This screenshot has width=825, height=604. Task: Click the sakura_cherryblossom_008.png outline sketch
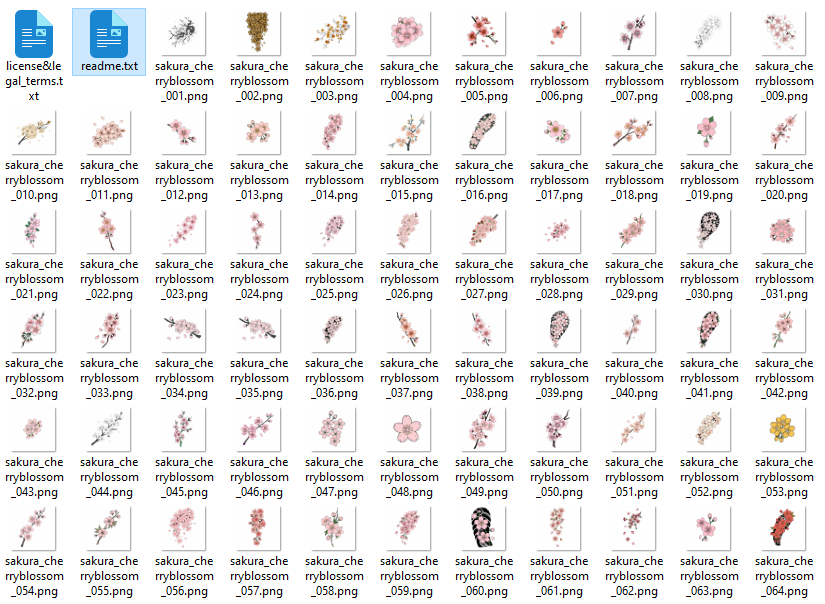point(709,34)
